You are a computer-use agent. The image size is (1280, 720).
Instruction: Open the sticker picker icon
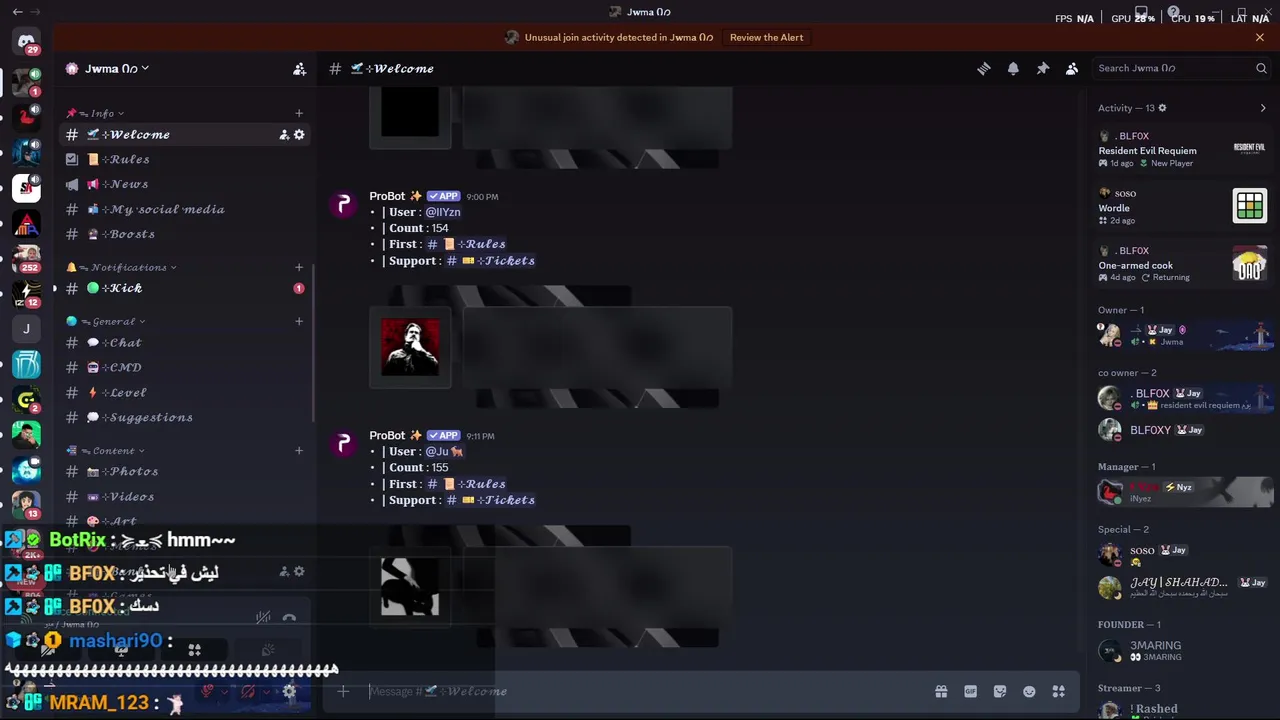click(x=1000, y=691)
